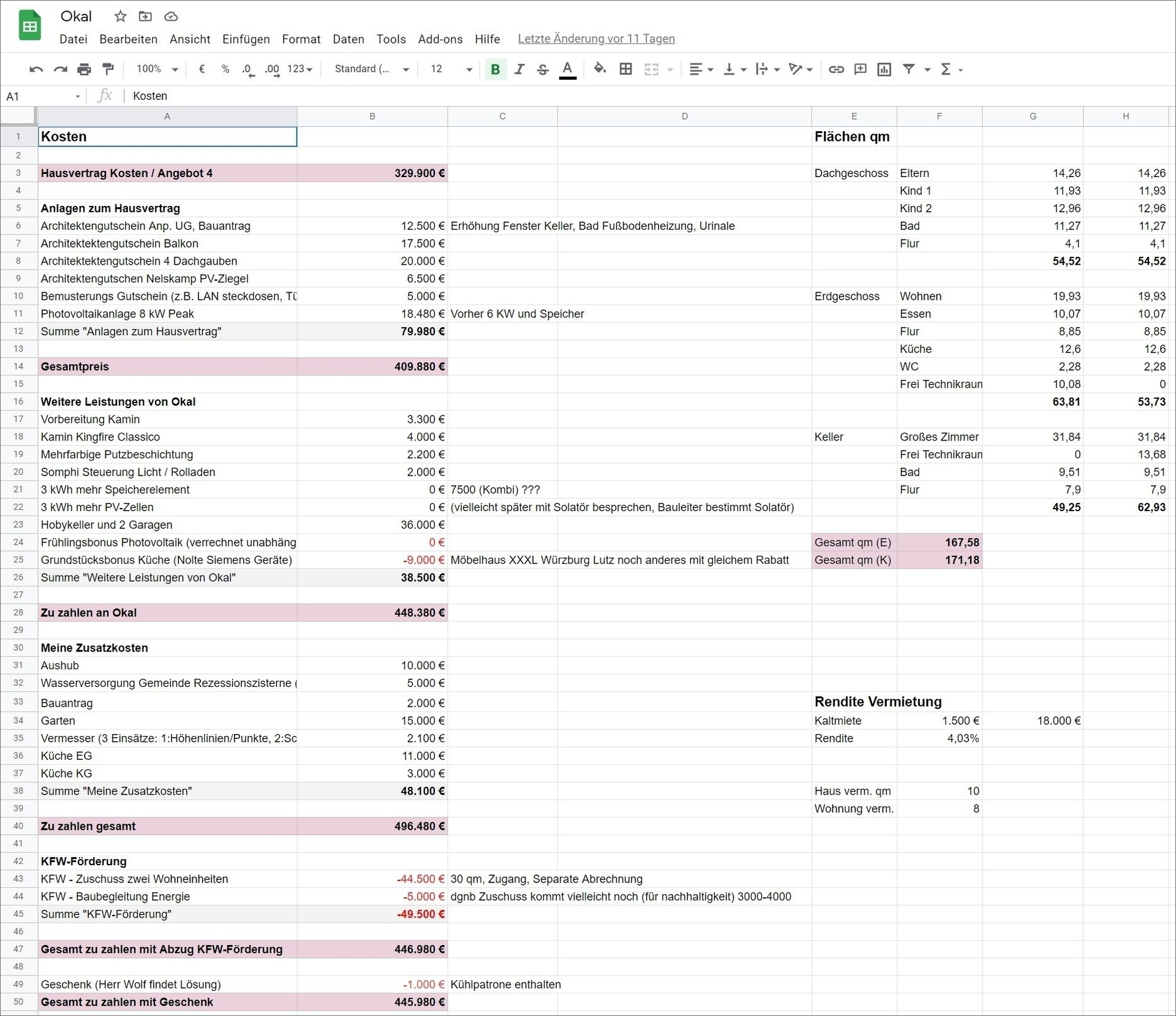Open the fill color picker
The image size is (1176, 1016).
click(x=600, y=69)
